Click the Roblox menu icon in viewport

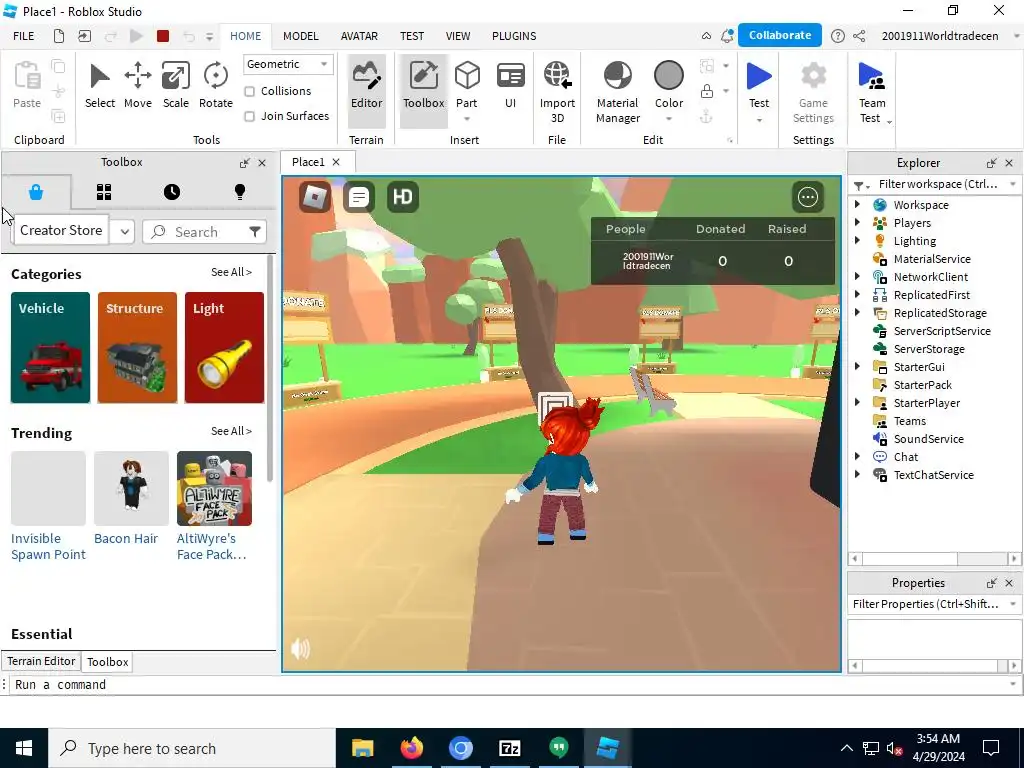click(x=315, y=197)
